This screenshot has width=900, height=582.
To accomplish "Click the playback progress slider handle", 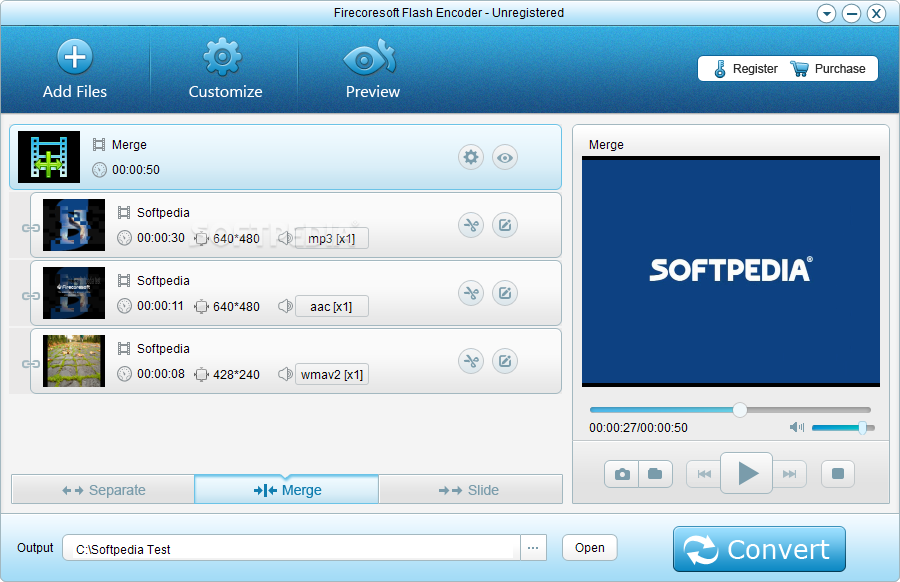I will click(740, 410).
